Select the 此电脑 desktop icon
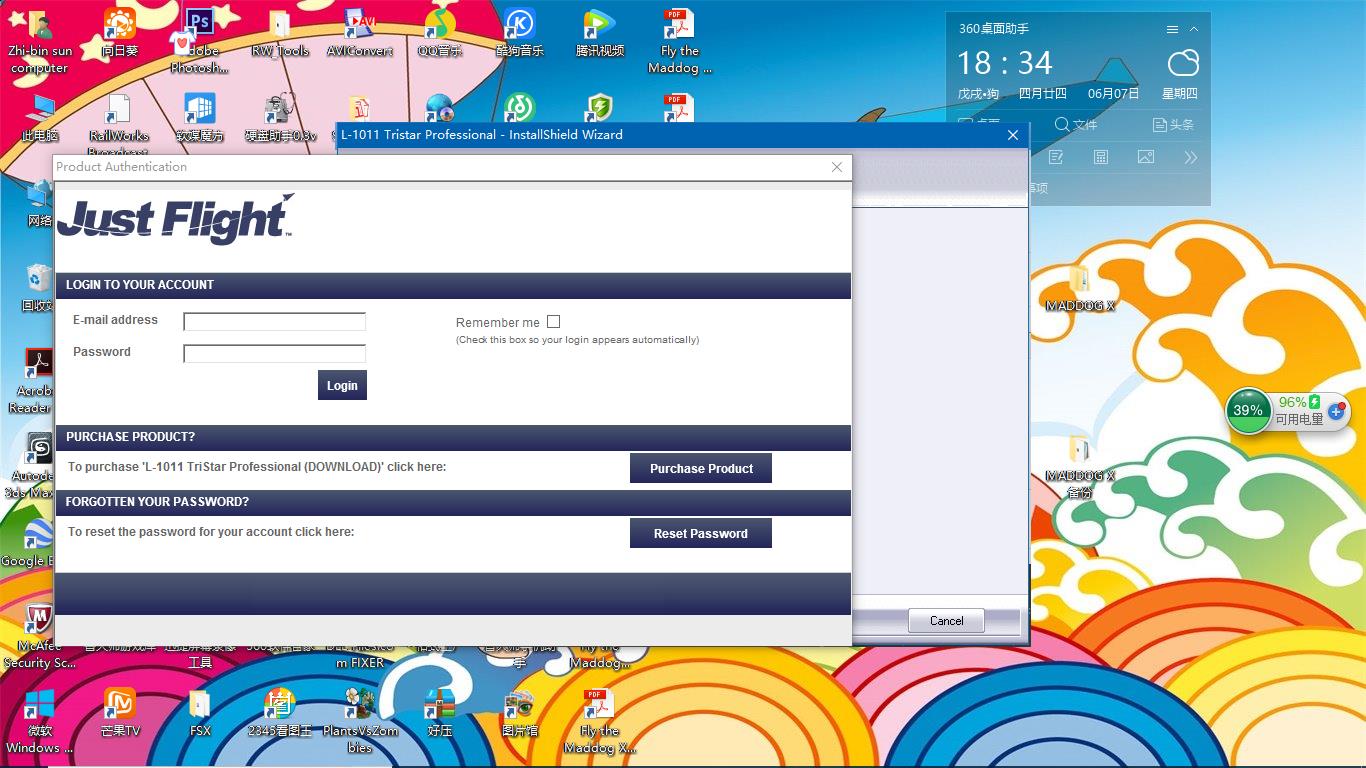This screenshot has height=768, width=1366. tap(40, 119)
